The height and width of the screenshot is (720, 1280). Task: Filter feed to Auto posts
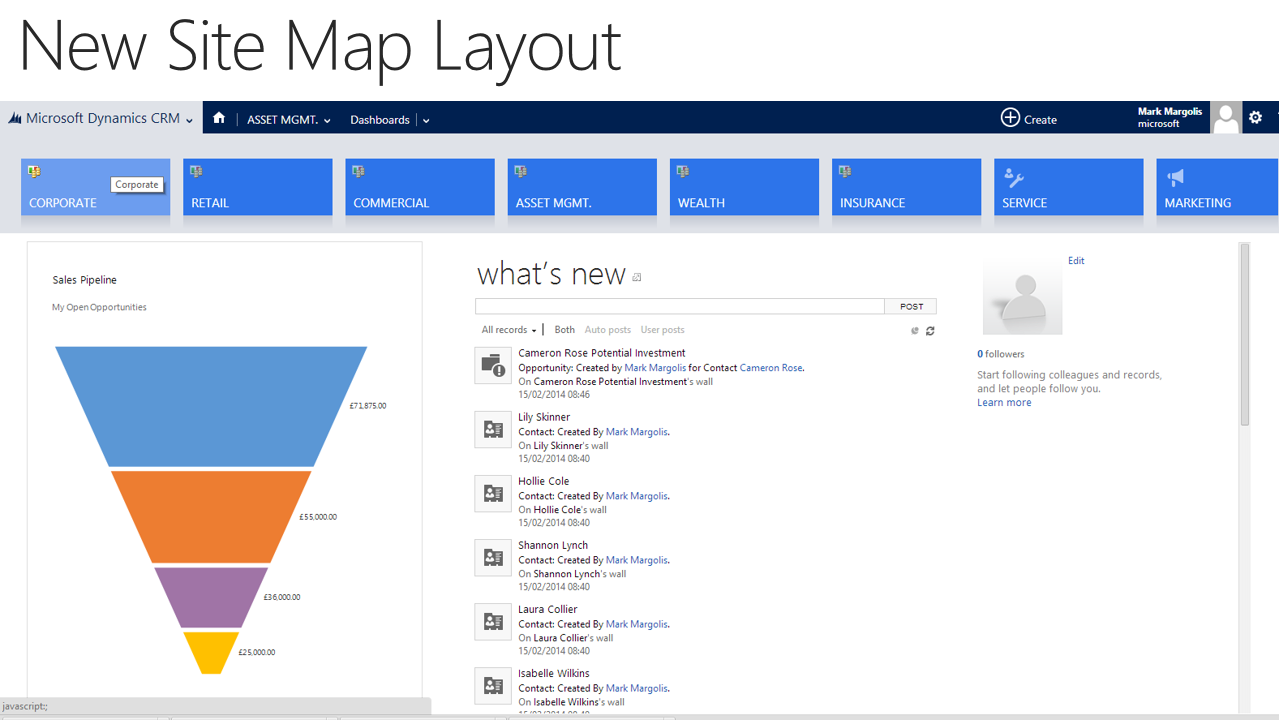(x=607, y=330)
